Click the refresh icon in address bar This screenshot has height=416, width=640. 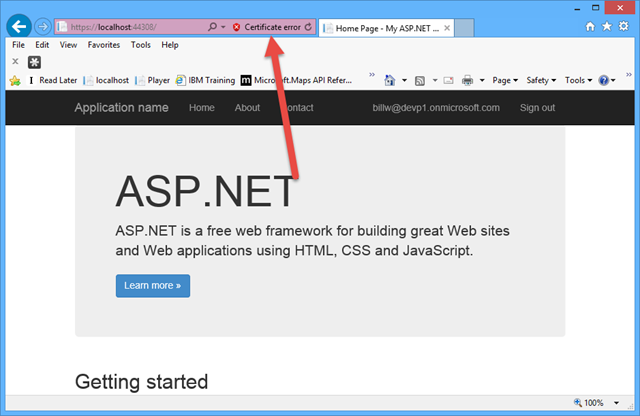point(308,28)
